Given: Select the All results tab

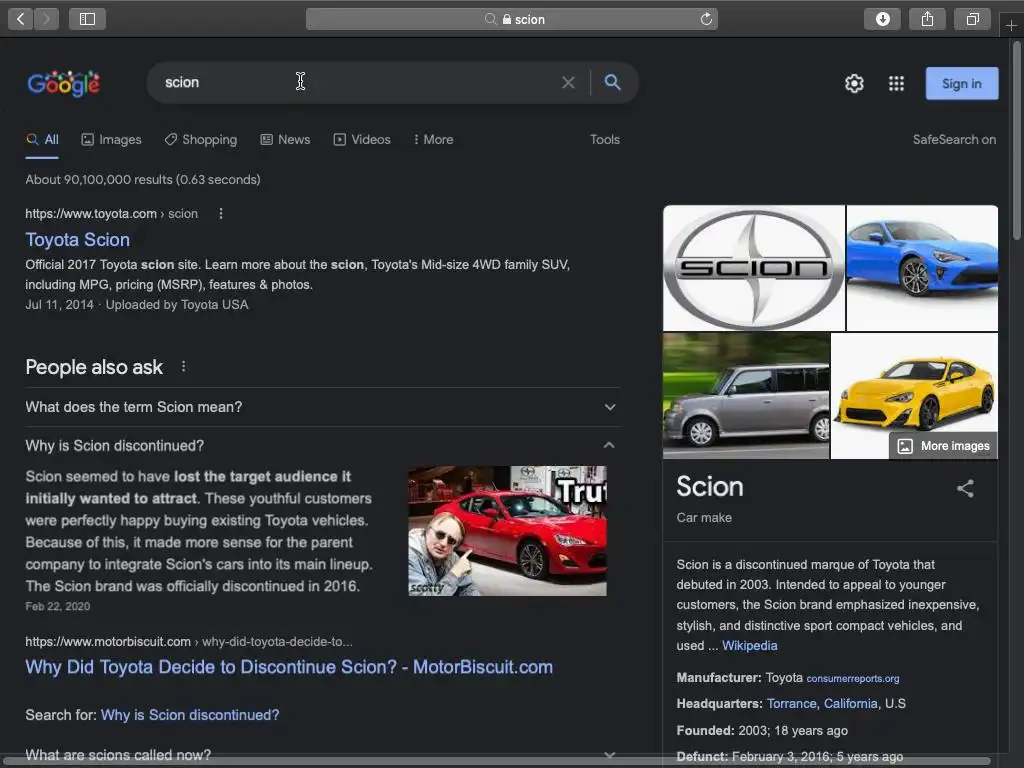Looking at the screenshot, I should coord(42,139).
